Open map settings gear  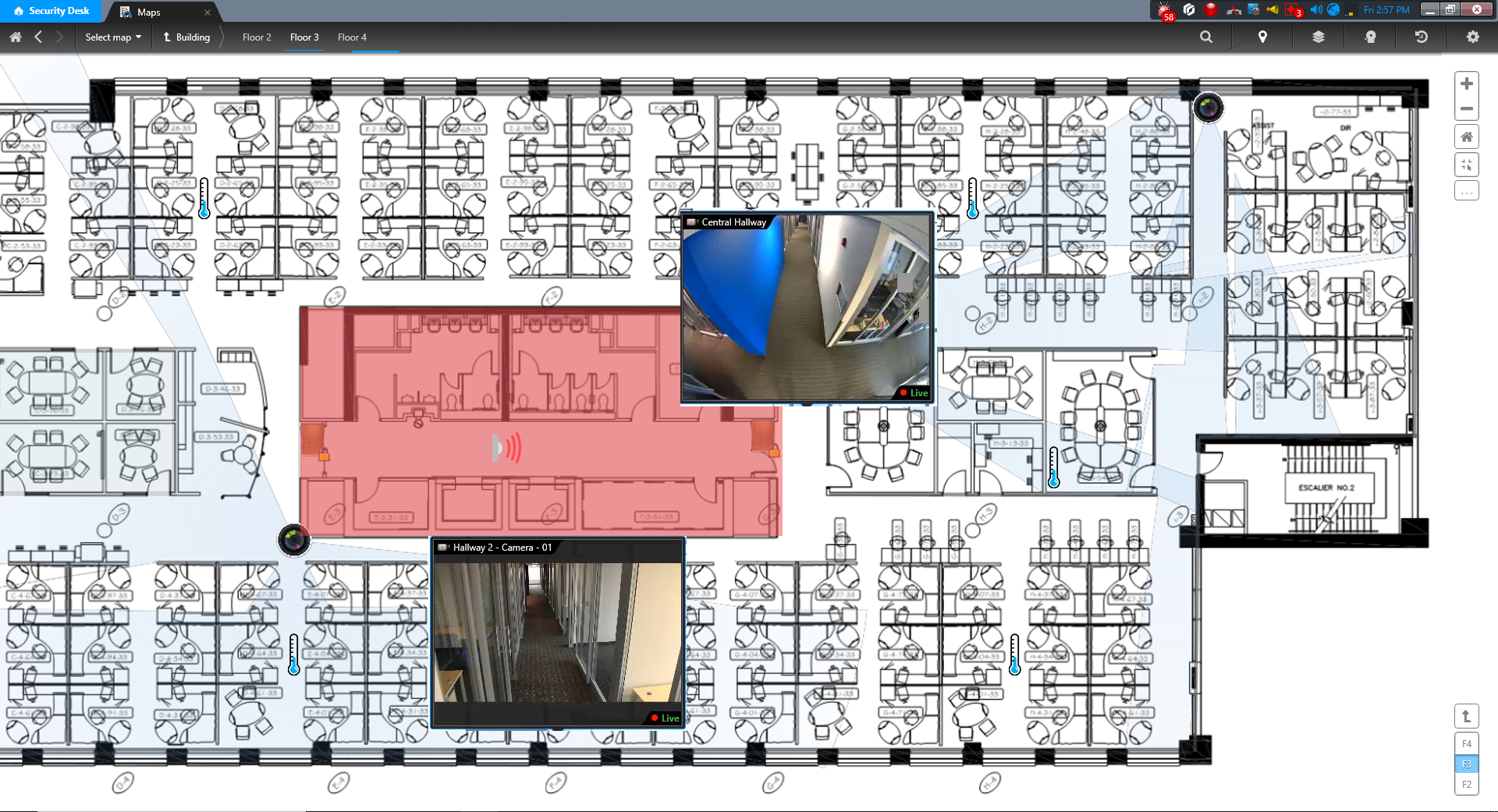(1473, 37)
